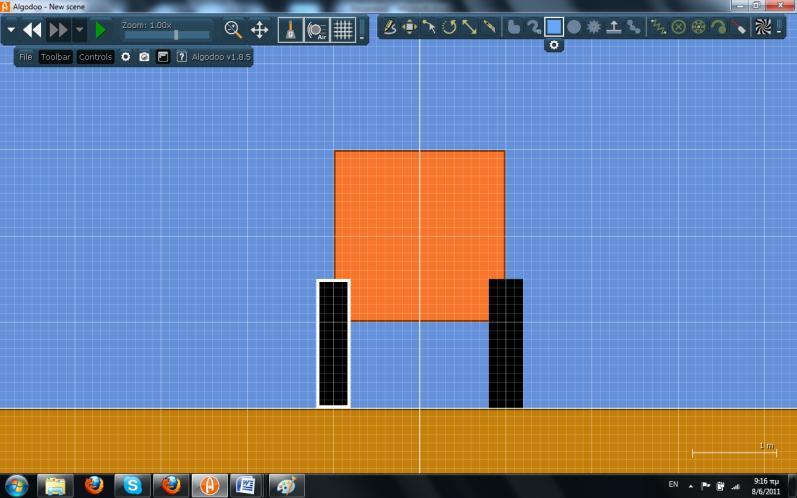Select the Circle tool
Viewport: 797px width, 498px height.
[574, 27]
